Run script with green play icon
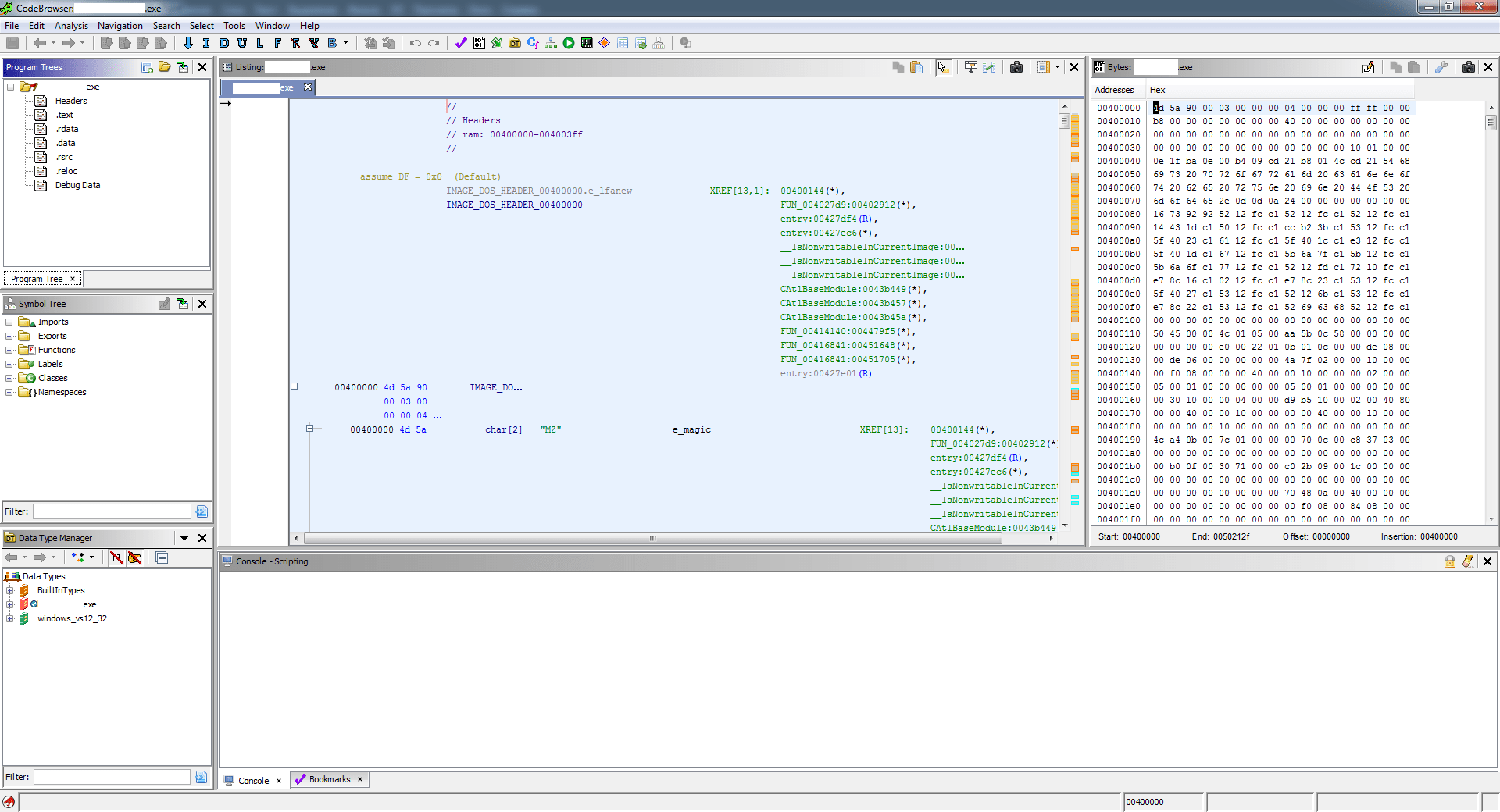This screenshot has height=812, width=1500. click(x=569, y=43)
